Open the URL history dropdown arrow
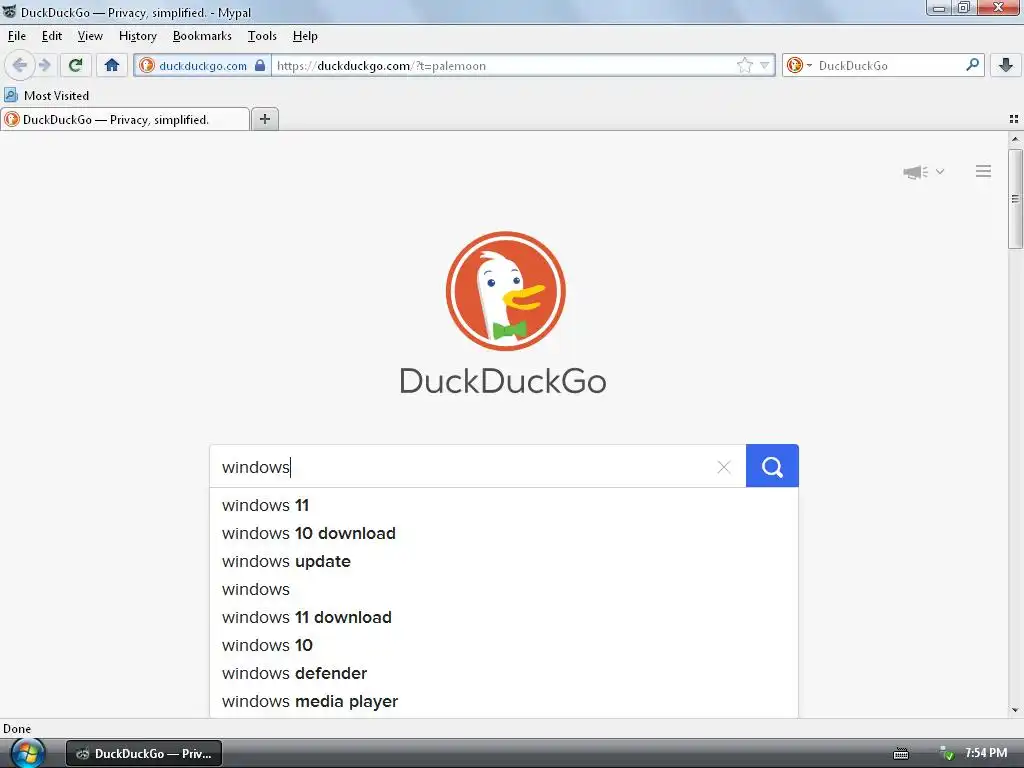 765,65
